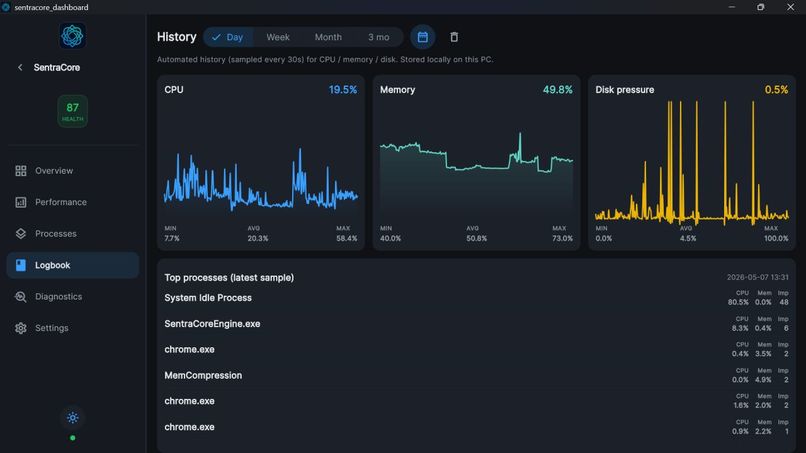Switch to 3 mo history range
The height and width of the screenshot is (453, 806).
click(x=378, y=37)
